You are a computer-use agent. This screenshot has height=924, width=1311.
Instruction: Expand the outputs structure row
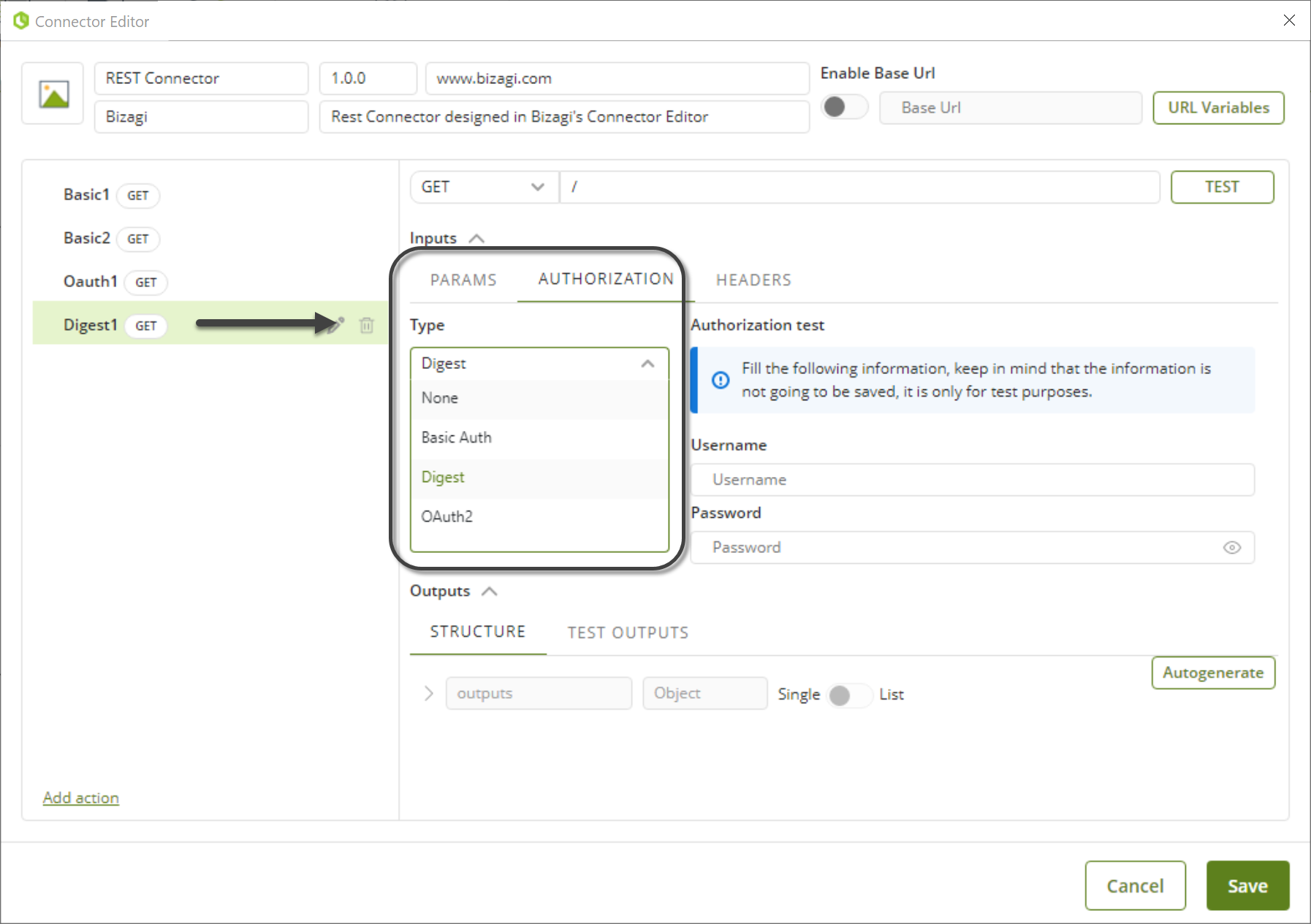point(429,693)
